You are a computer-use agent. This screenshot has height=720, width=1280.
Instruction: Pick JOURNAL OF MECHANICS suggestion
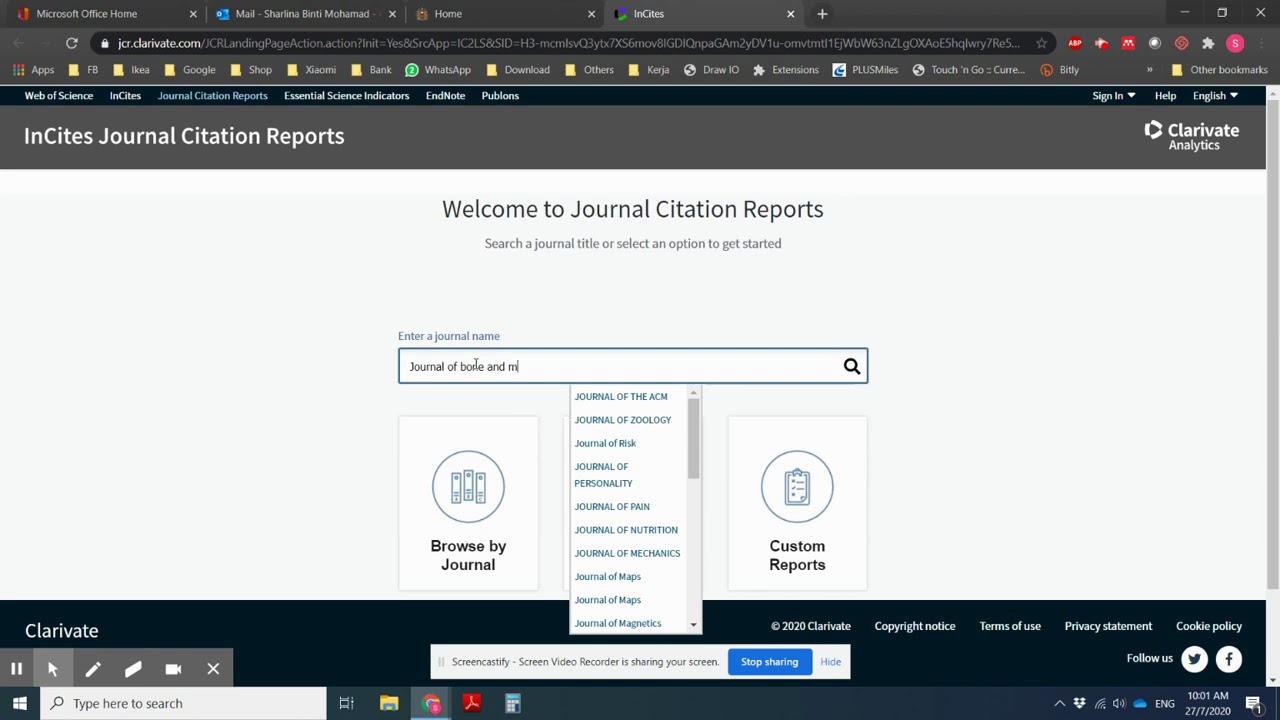point(627,553)
